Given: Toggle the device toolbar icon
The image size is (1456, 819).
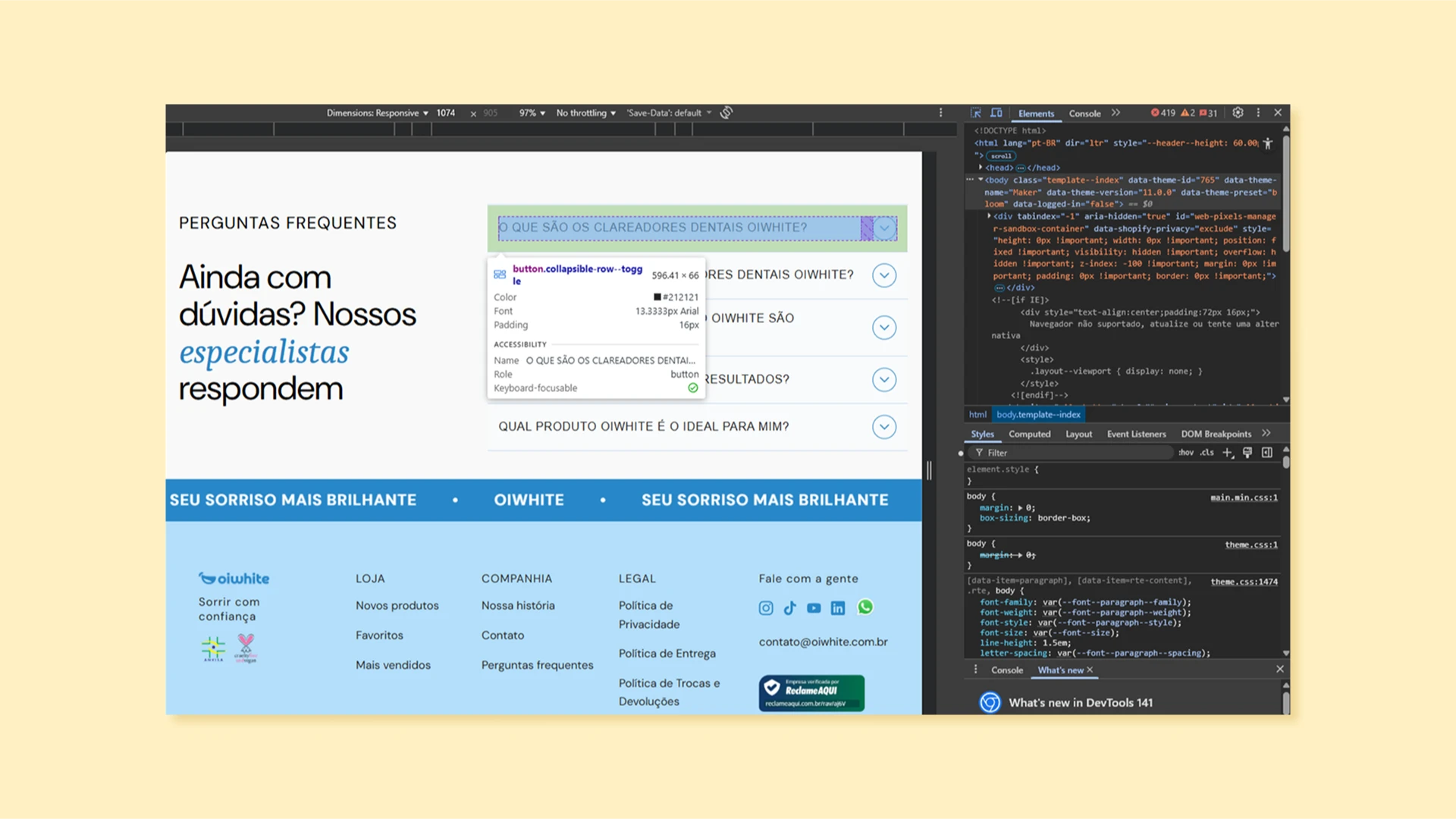Looking at the screenshot, I should (996, 113).
